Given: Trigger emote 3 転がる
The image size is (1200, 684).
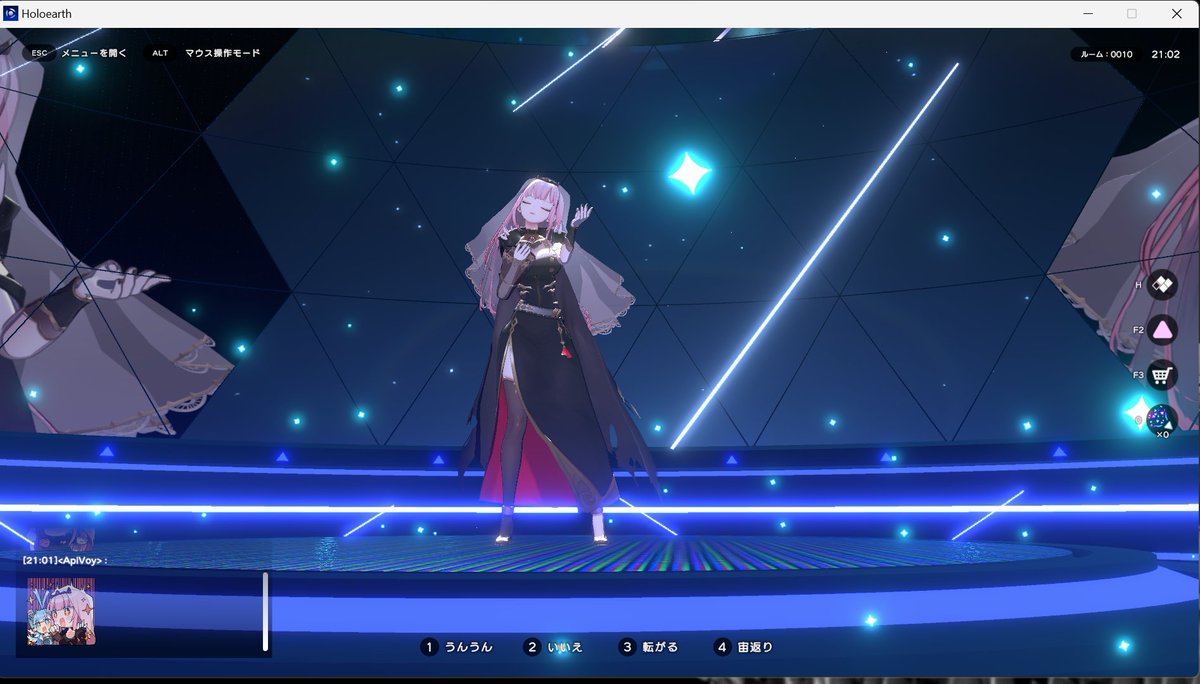Looking at the screenshot, I should 648,647.
